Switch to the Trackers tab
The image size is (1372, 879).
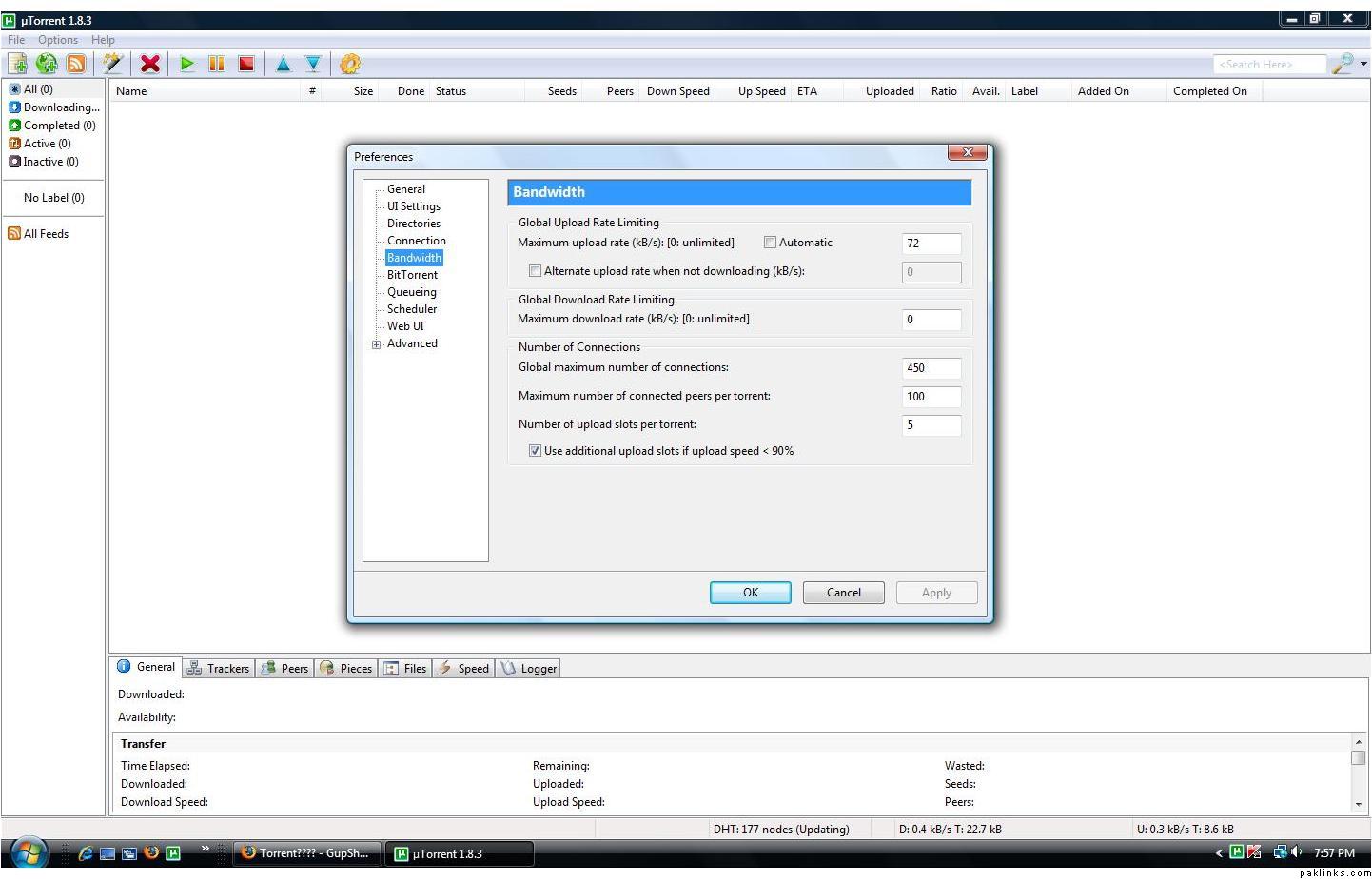click(220, 669)
